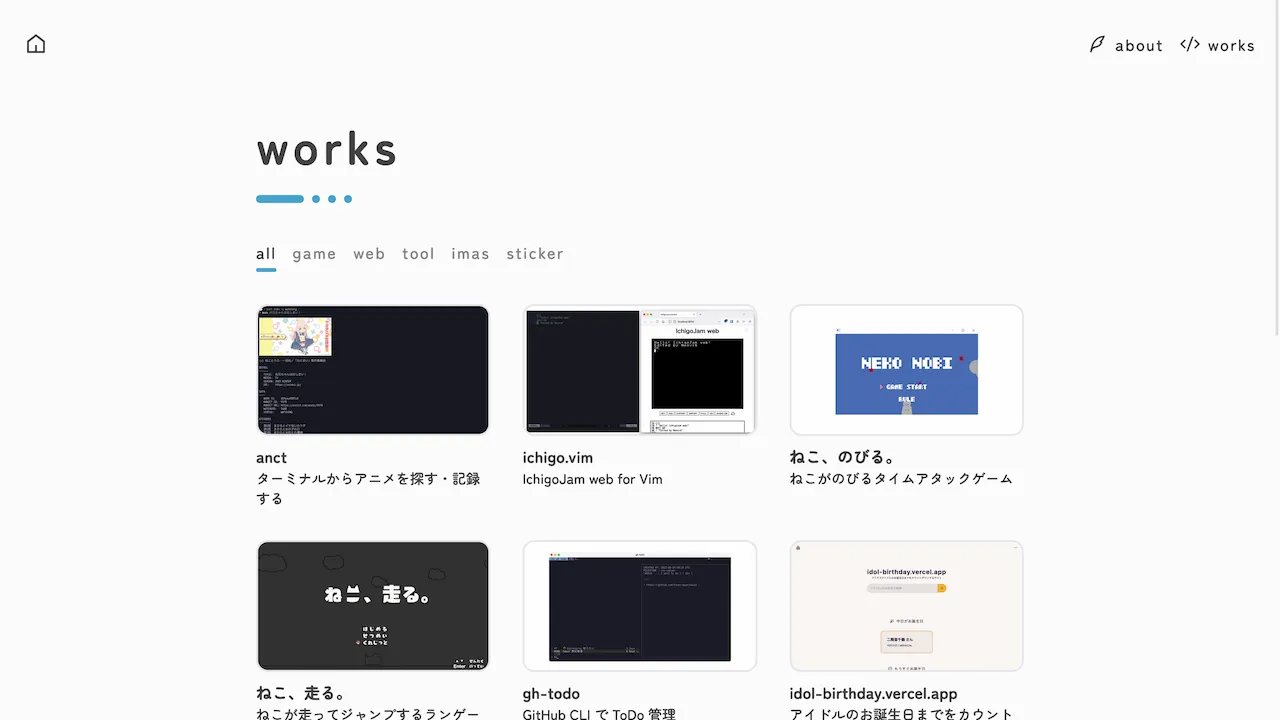Filter works by sticker

(534, 253)
